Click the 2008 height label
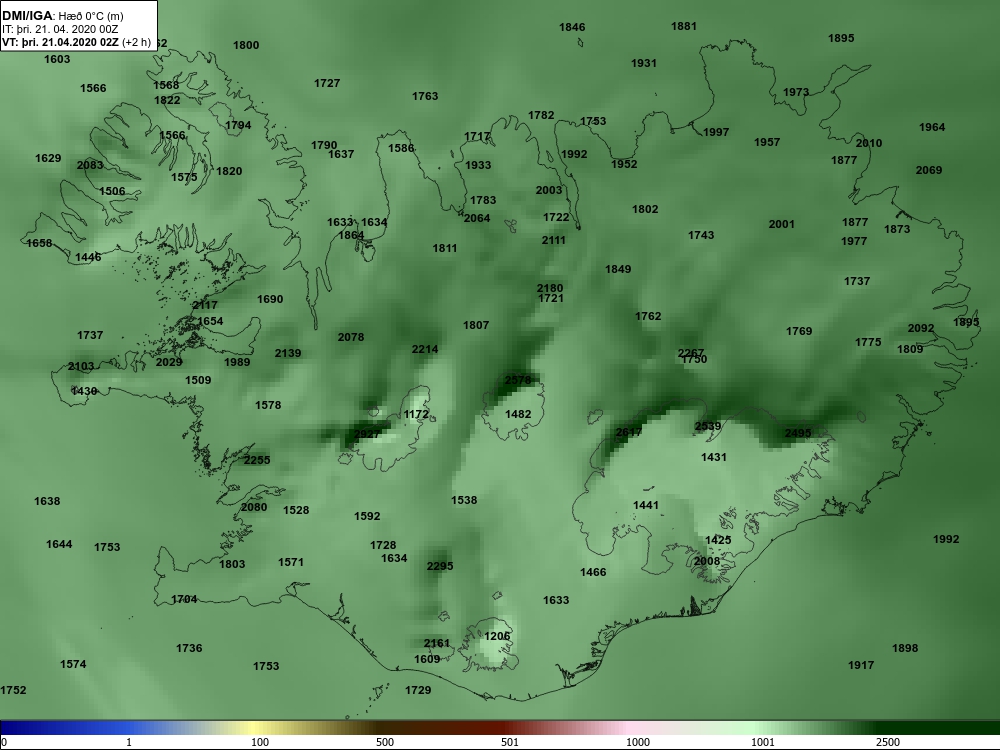 [x=707, y=561]
